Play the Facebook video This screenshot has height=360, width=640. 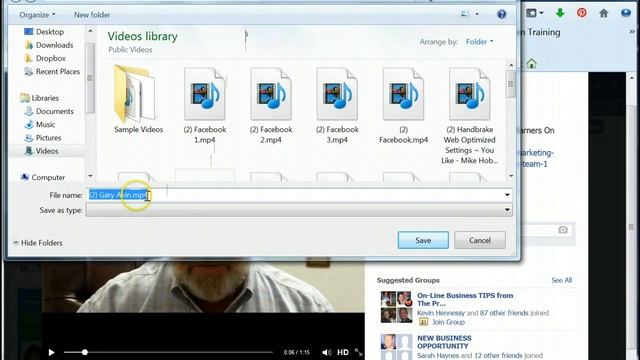51,352
